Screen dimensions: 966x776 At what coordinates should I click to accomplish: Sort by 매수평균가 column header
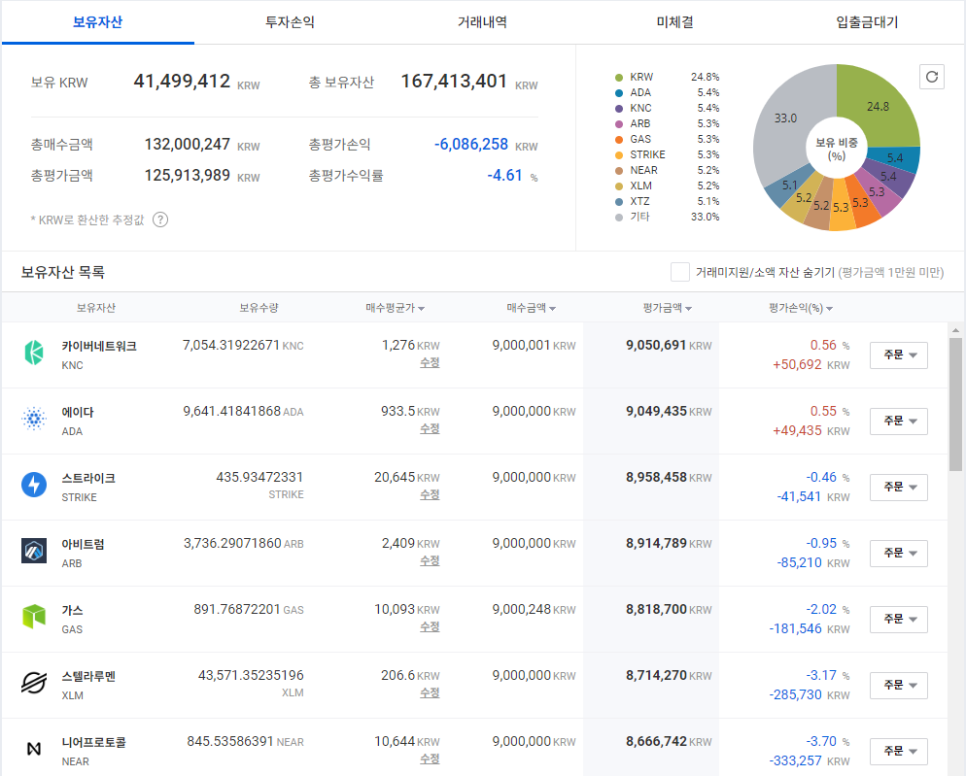(395, 308)
